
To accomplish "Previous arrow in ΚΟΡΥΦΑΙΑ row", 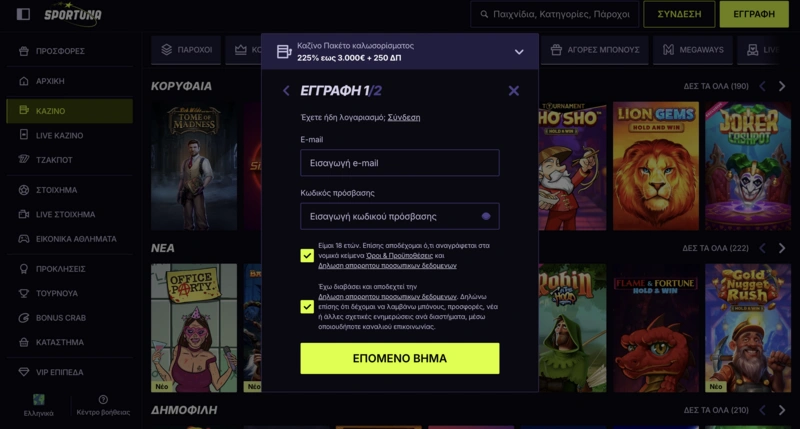I will pyautogui.click(x=763, y=86).
